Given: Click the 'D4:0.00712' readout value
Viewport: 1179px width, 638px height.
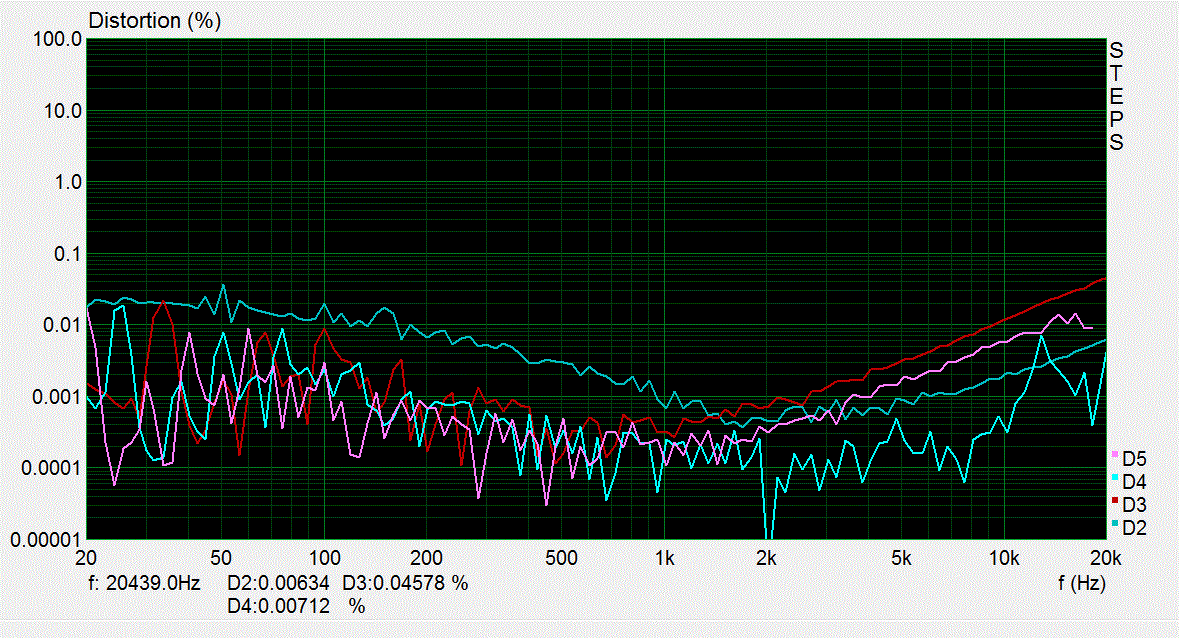Looking at the screenshot, I should [x=278, y=606].
